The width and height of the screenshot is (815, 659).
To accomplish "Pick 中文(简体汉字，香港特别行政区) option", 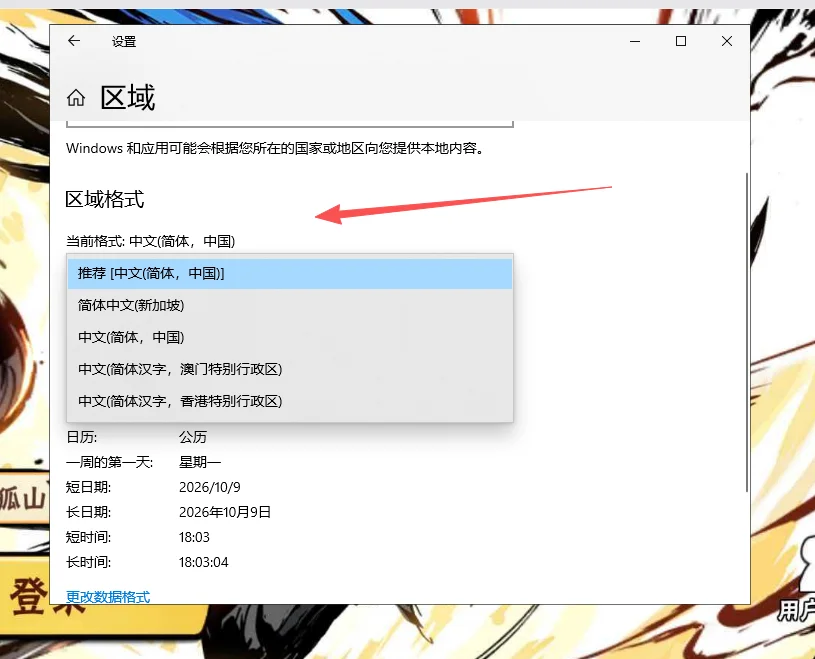I will [x=290, y=401].
